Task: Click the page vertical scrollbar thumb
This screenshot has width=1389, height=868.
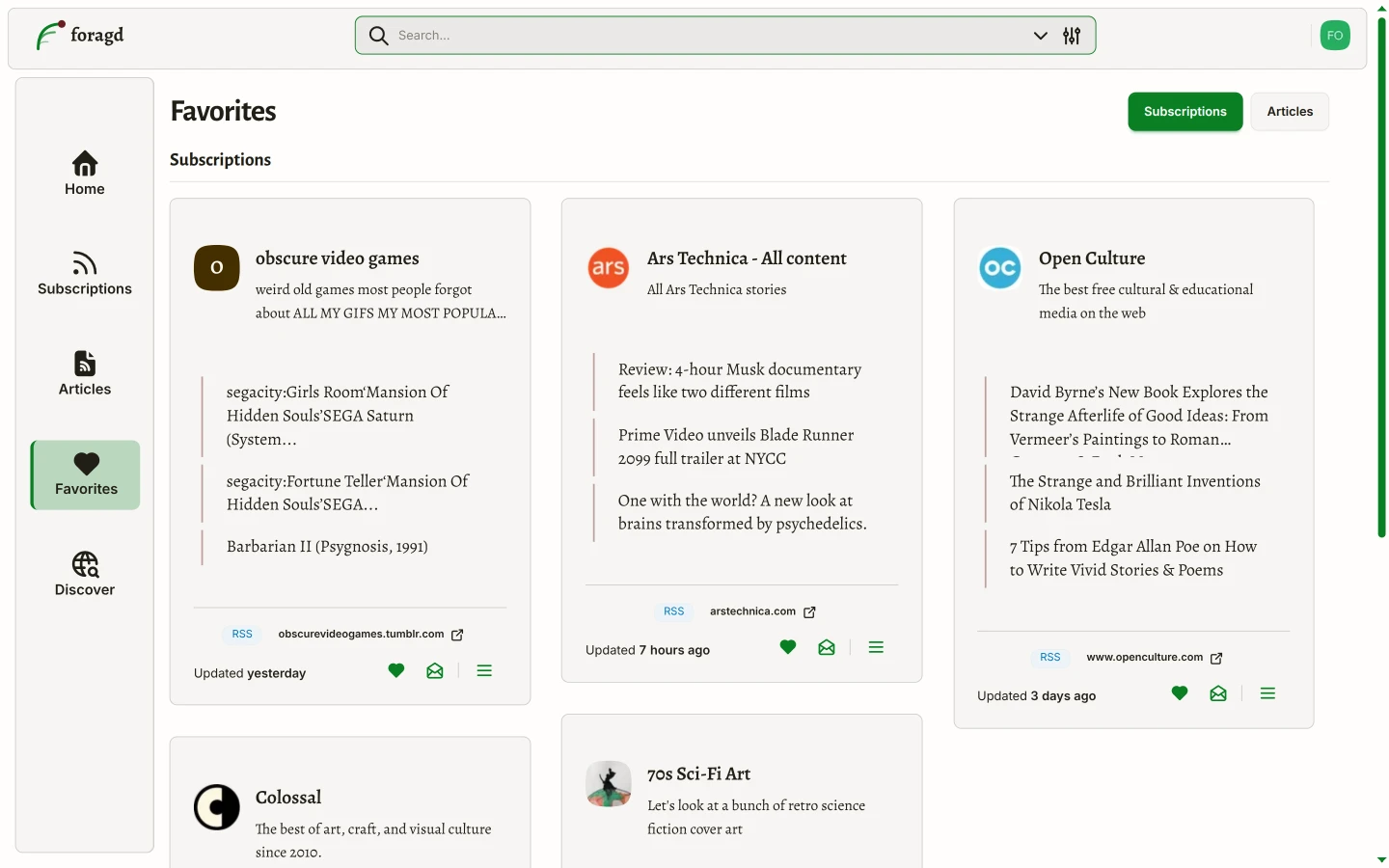Action: (x=1381, y=278)
